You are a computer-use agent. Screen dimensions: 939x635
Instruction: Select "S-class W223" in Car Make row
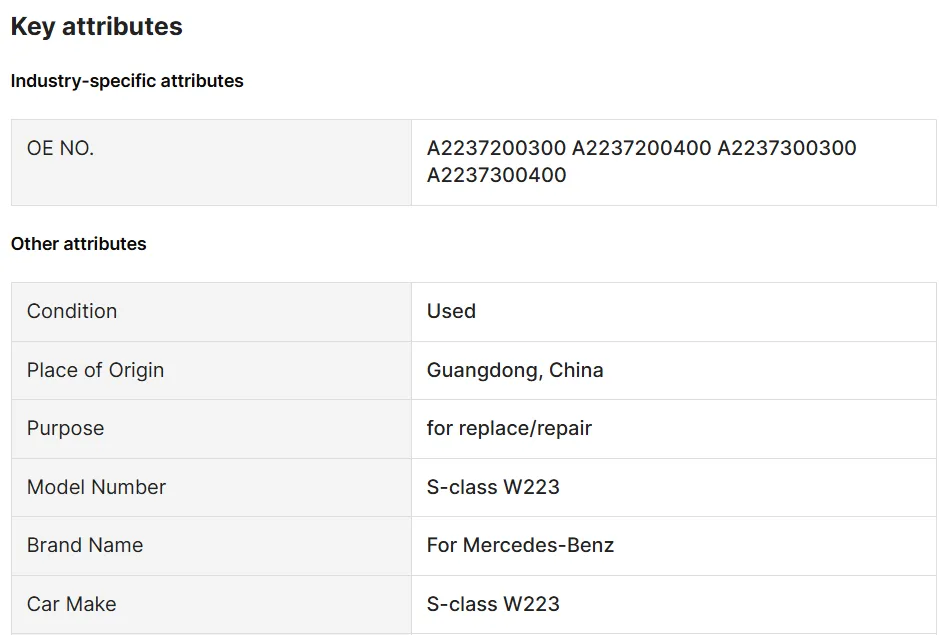click(x=493, y=604)
